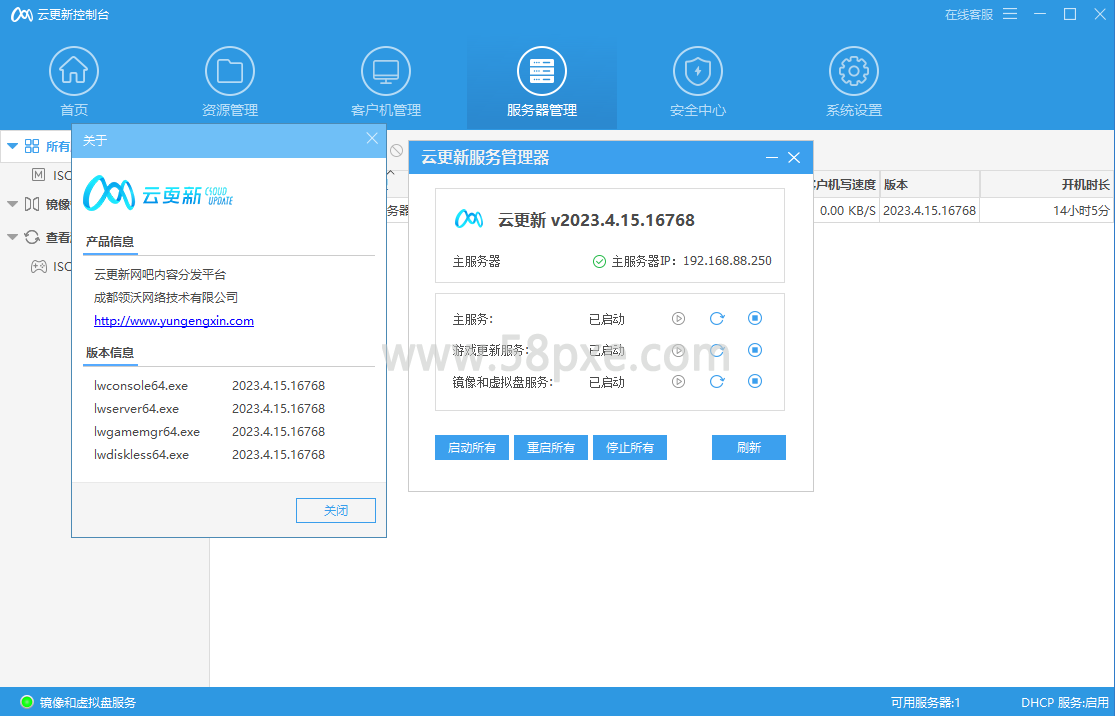Close 关于 dialog via X icon
Image resolution: width=1115 pixels, height=716 pixels.
point(372,139)
